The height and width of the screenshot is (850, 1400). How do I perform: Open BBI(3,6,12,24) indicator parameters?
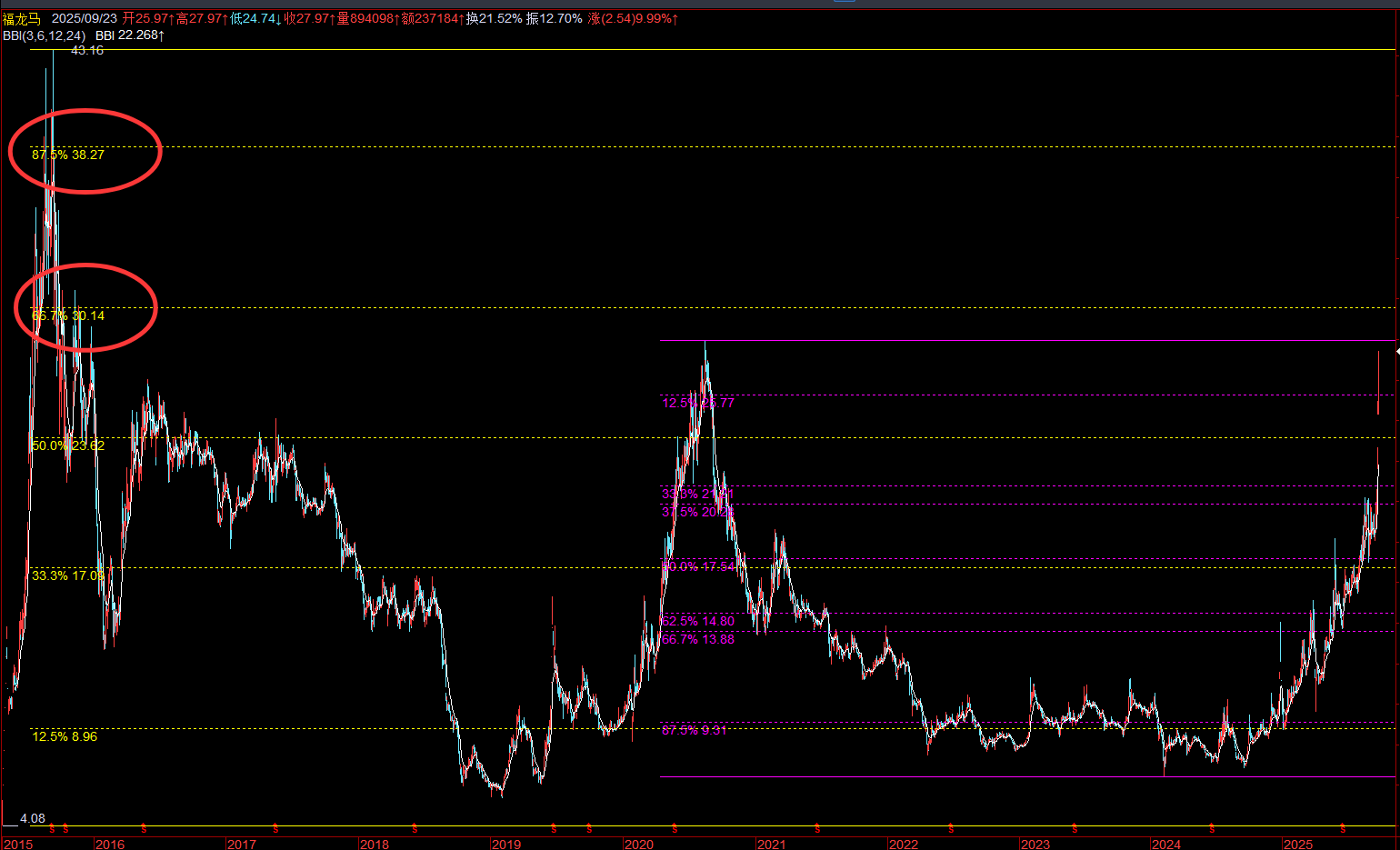coord(44,35)
